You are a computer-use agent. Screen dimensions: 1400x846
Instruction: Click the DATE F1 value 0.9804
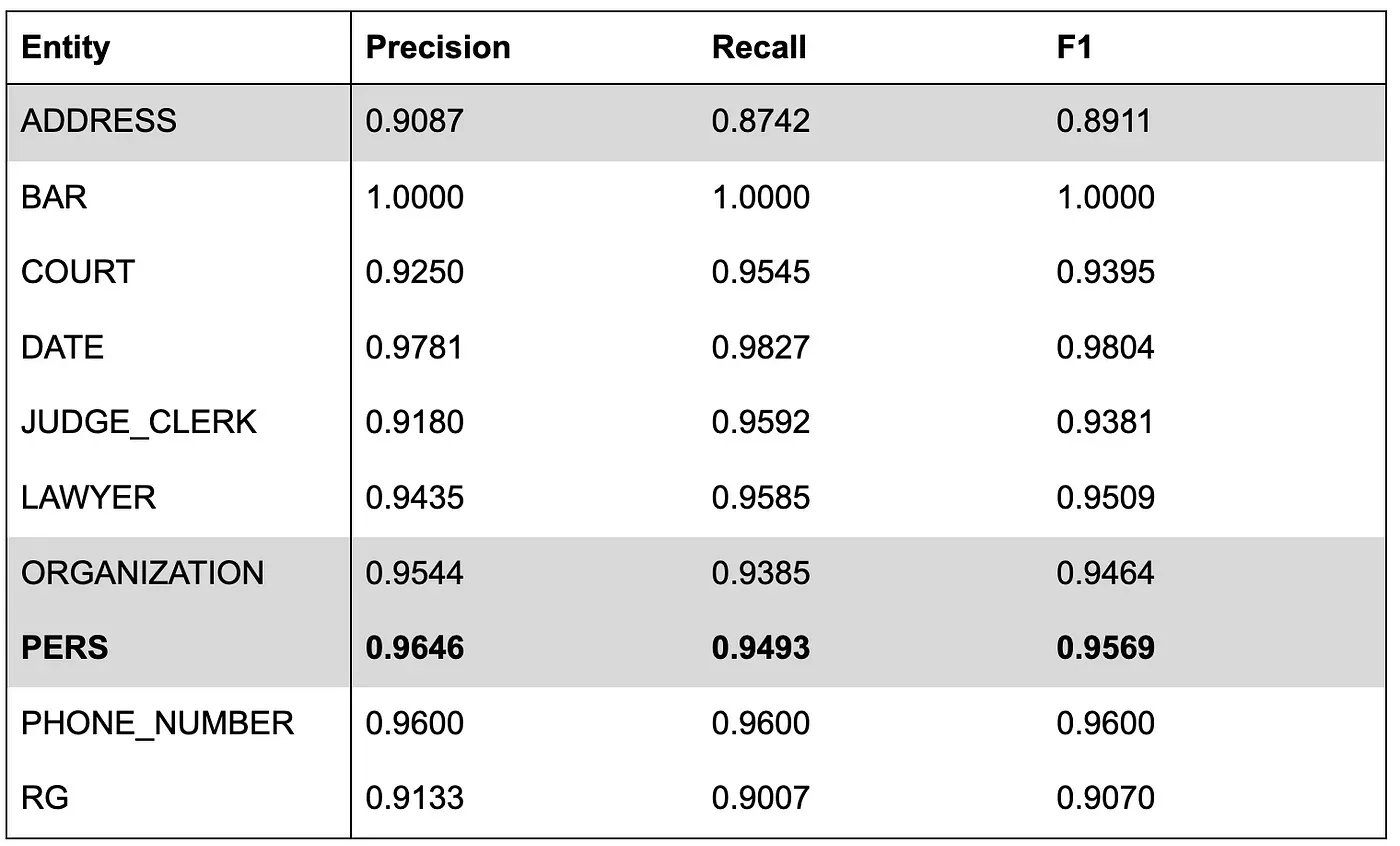coord(1106,347)
